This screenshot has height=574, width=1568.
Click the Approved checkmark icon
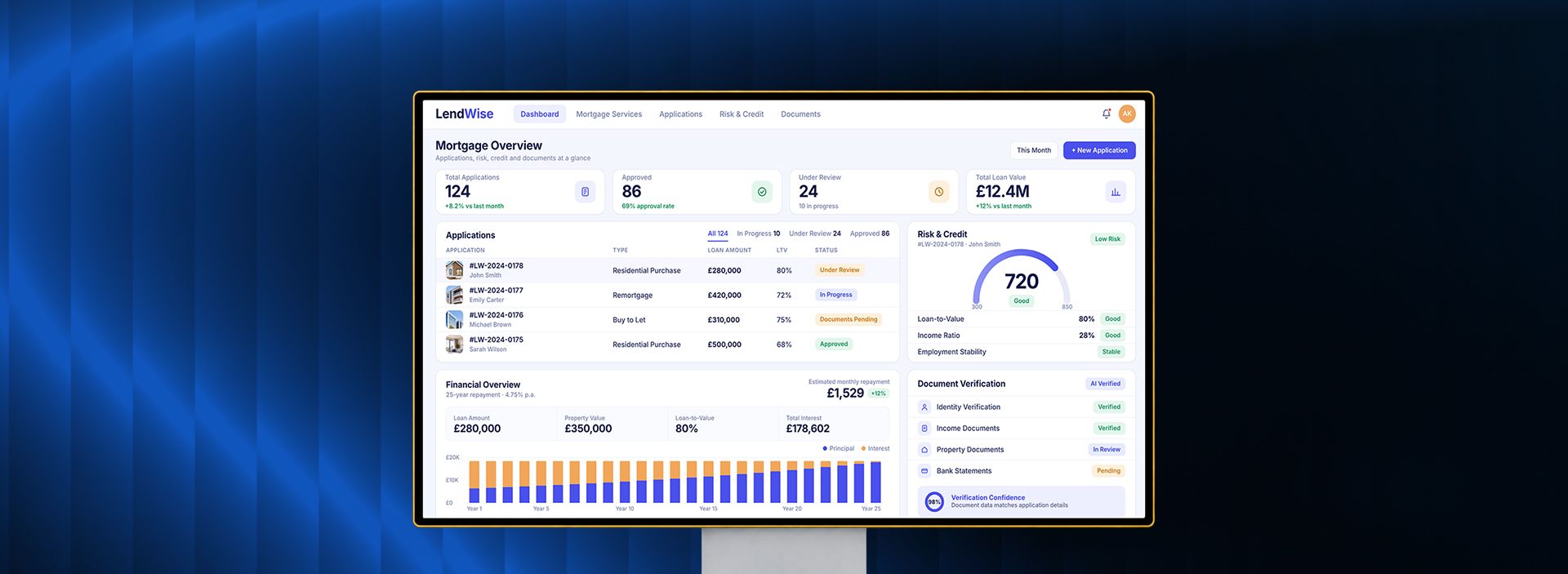762,192
